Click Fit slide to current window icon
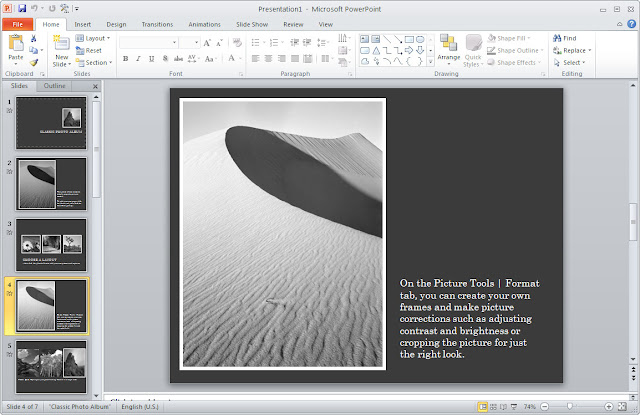This screenshot has height=415, width=640. 622,406
